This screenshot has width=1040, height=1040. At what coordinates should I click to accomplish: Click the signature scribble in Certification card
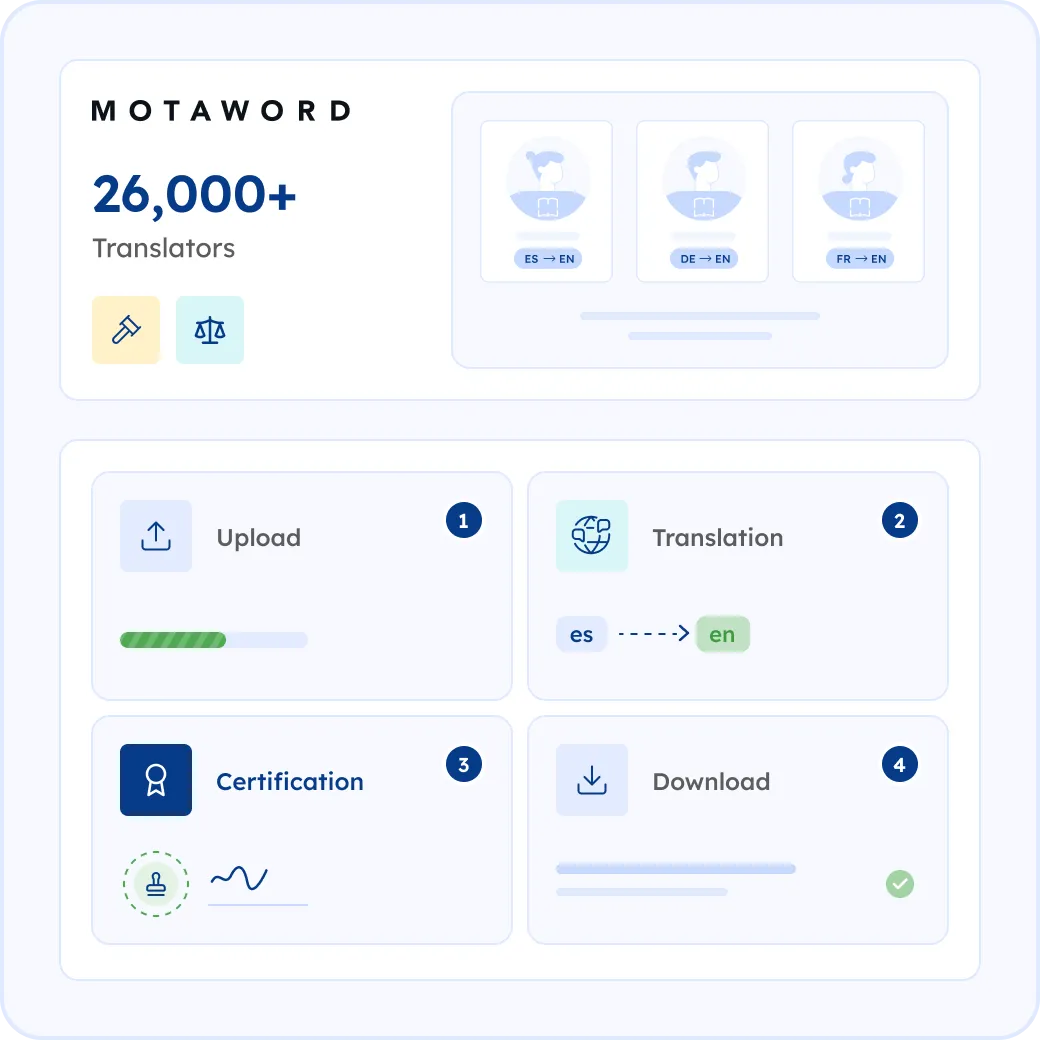239,878
